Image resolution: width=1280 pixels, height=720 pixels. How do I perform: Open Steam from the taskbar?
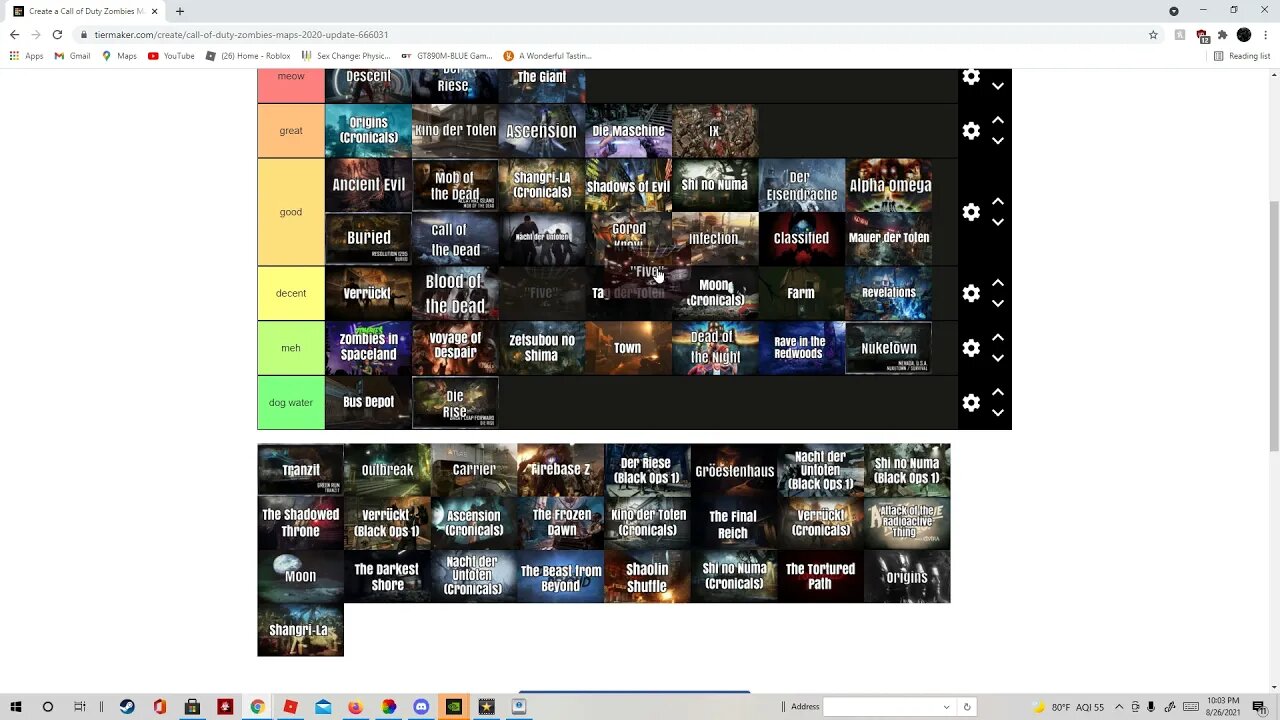[127, 706]
